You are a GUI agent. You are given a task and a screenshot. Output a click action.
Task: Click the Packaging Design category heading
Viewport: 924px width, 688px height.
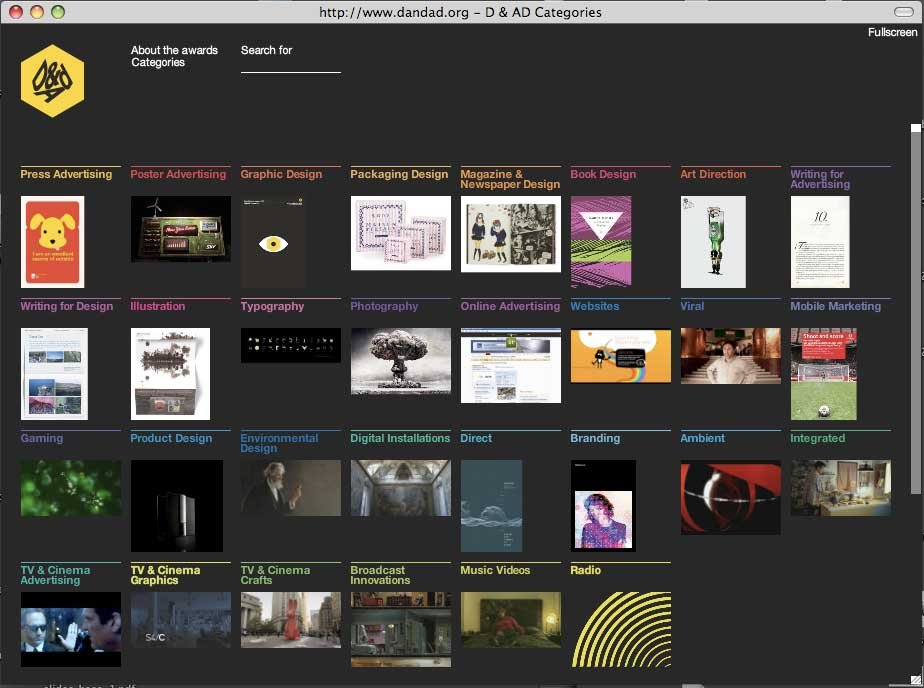click(399, 174)
